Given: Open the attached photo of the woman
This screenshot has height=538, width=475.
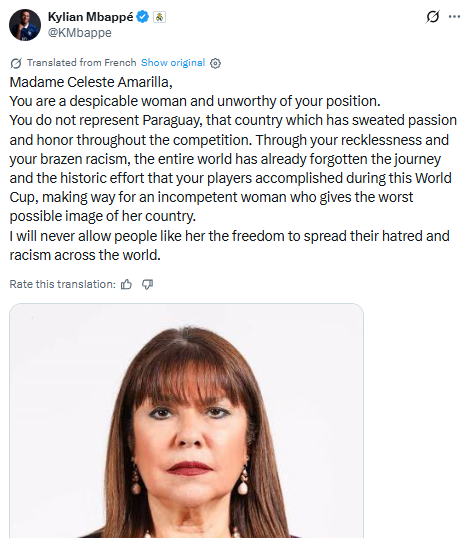Looking at the screenshot, I should [x=186, y=421].
